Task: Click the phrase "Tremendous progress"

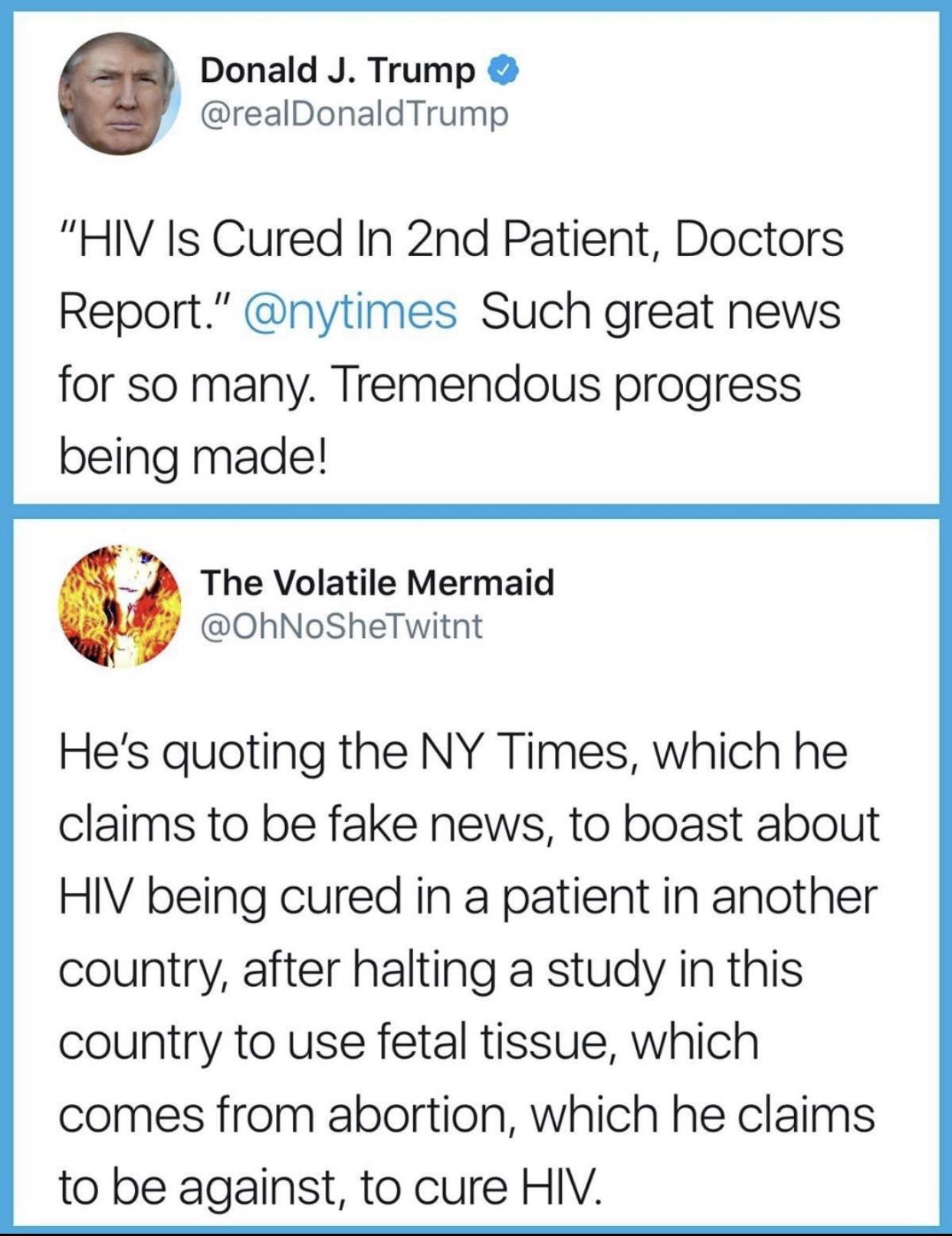Action: coord(568,384)
